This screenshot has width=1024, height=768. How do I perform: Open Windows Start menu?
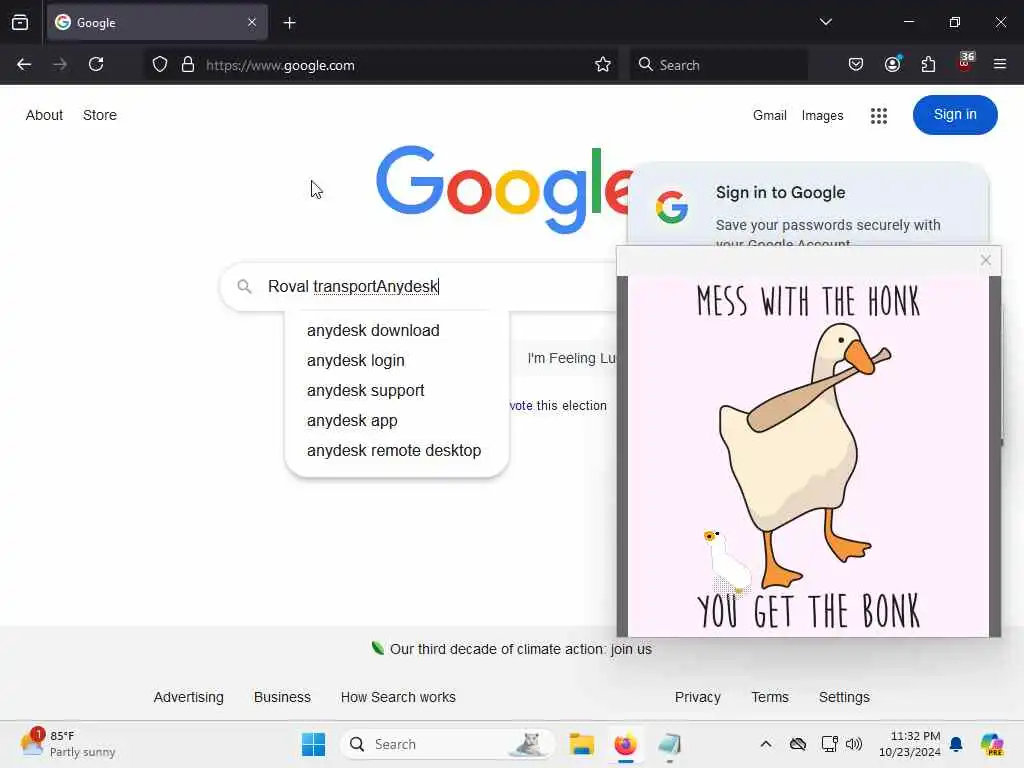point(313,744)
